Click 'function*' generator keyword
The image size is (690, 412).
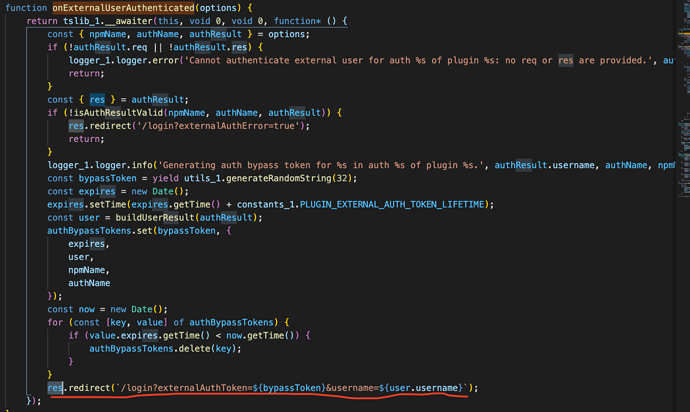pyautogui.click(x=297, y=21)
